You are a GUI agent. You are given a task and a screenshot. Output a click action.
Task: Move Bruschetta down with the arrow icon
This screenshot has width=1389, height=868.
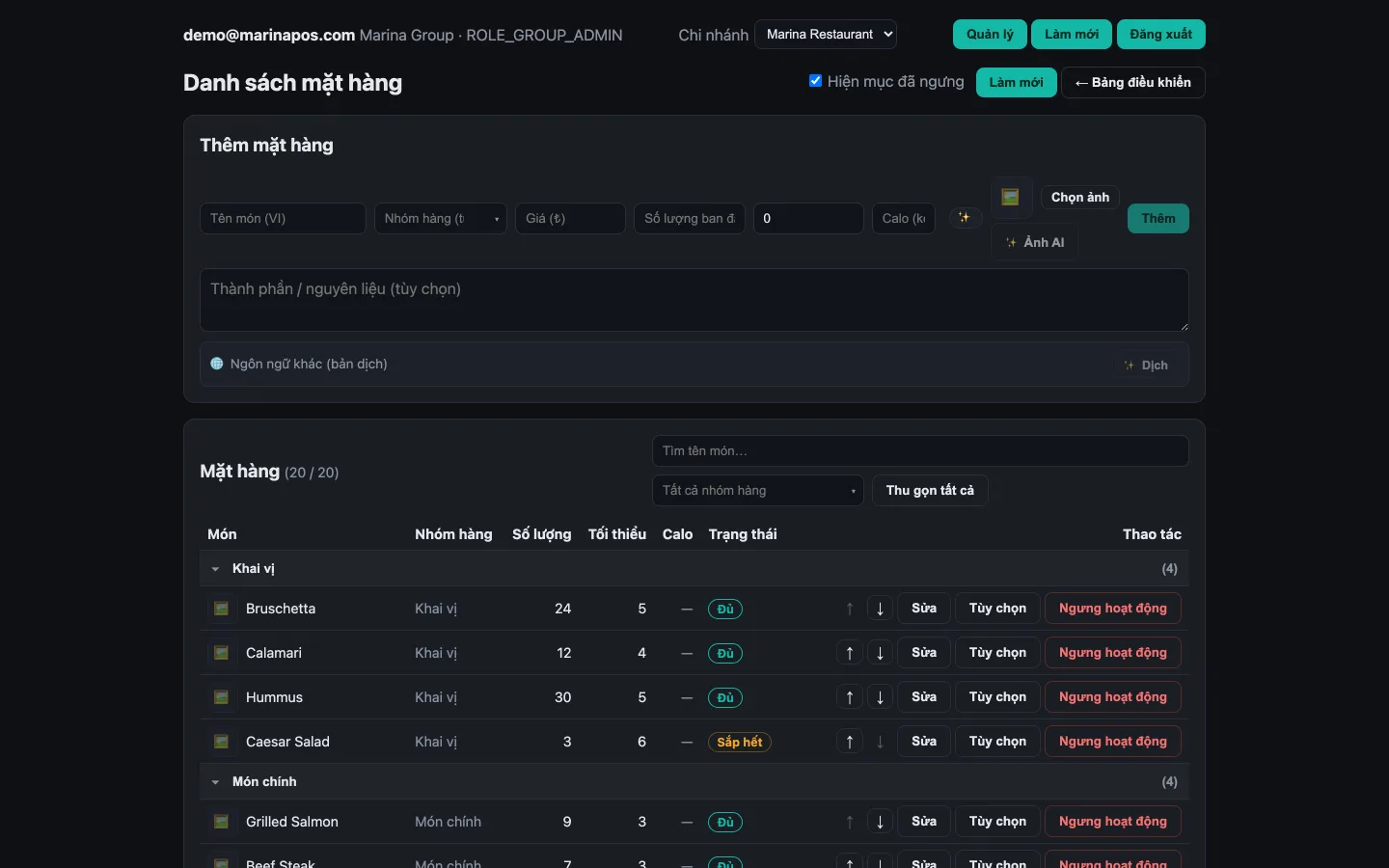880,609
